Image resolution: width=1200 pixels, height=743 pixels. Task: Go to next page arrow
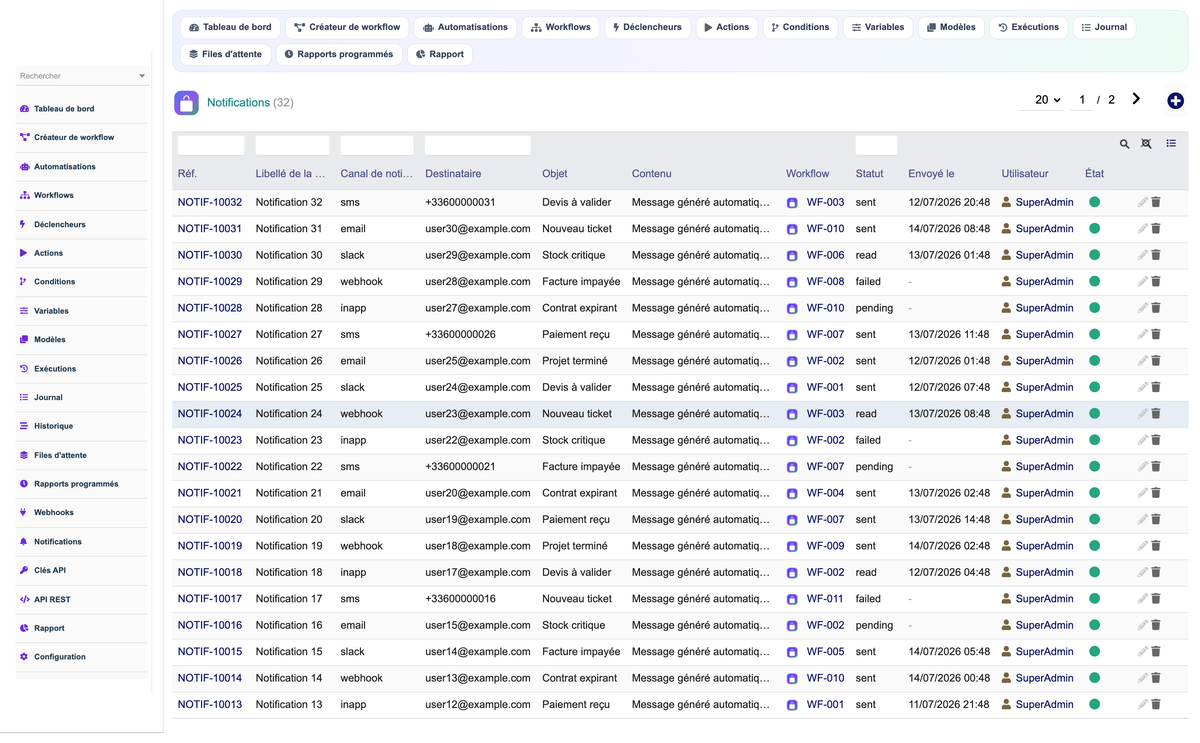tap(1136, 99)
